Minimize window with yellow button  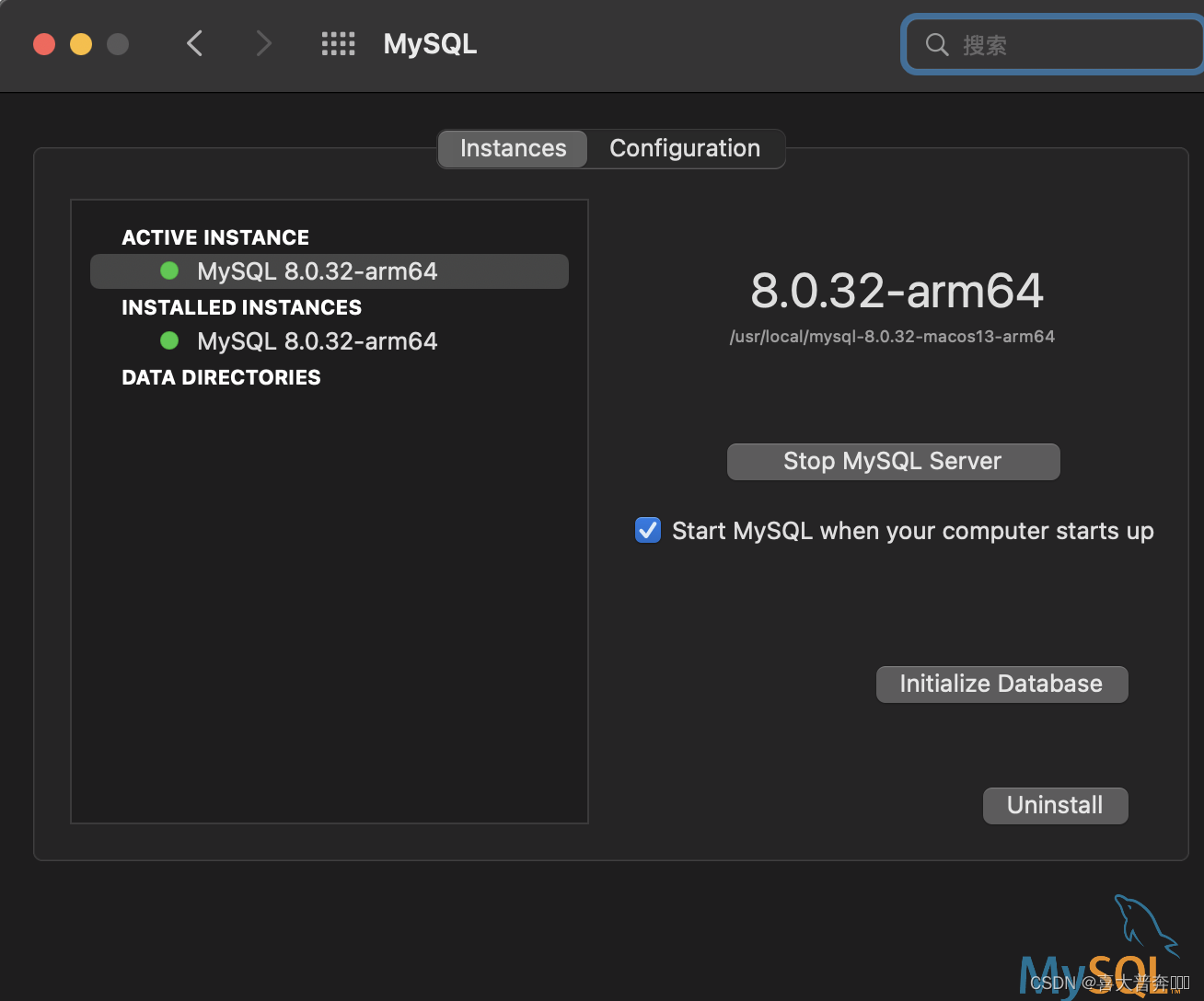click(81, 44)
